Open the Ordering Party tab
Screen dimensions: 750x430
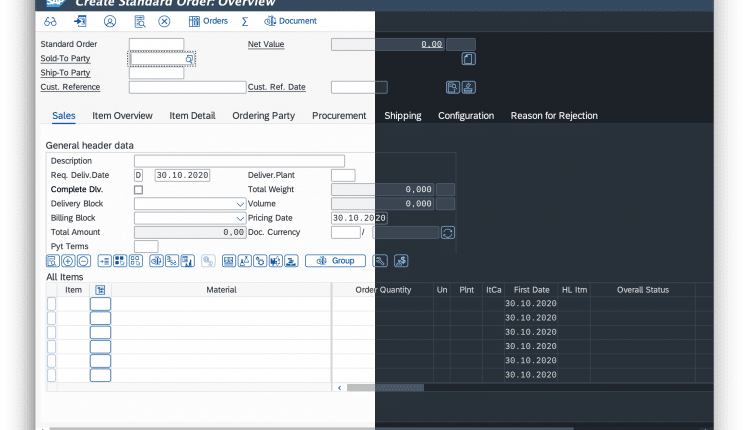pos(264,116)
